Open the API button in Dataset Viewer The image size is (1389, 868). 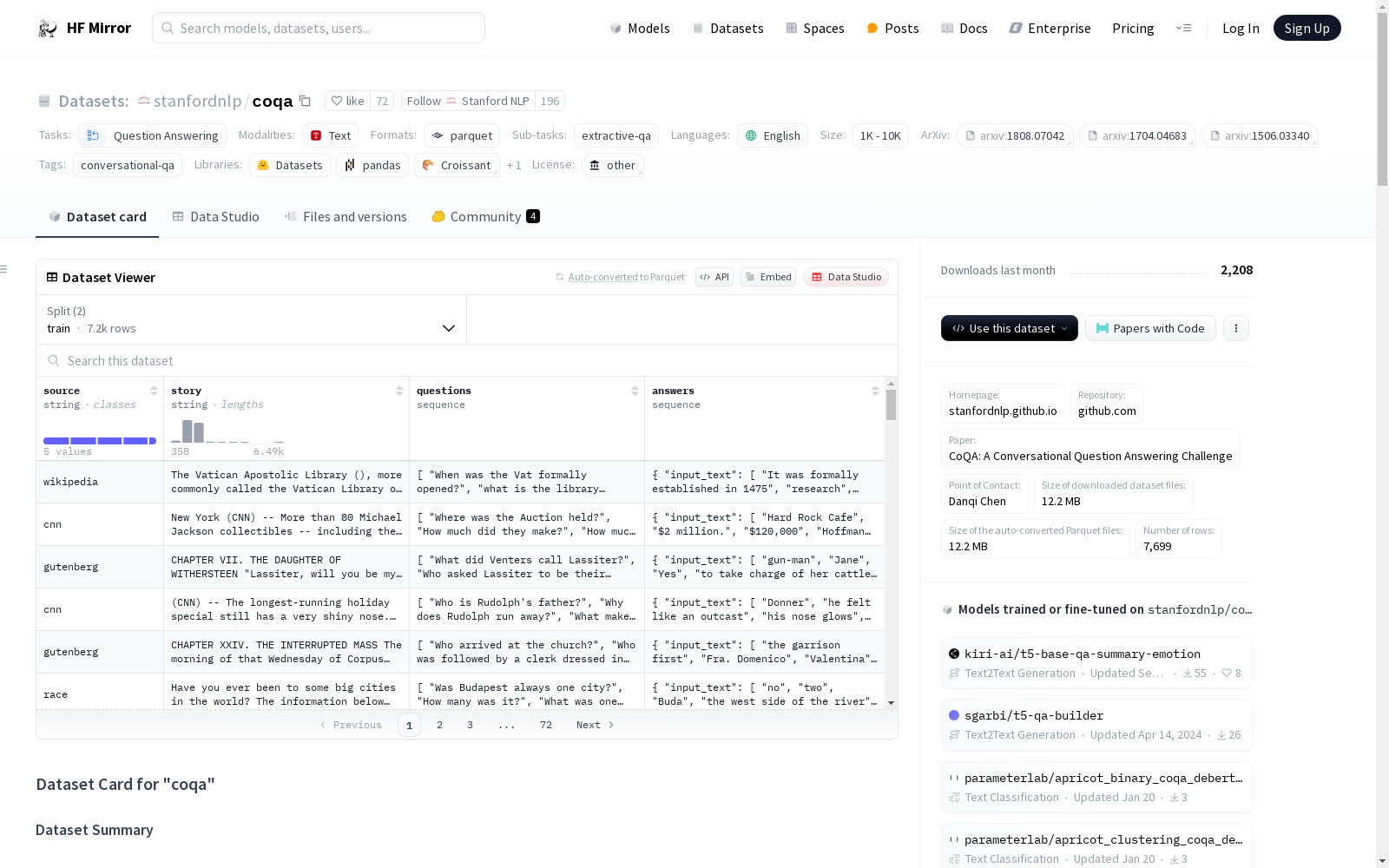tap(714, 277)
